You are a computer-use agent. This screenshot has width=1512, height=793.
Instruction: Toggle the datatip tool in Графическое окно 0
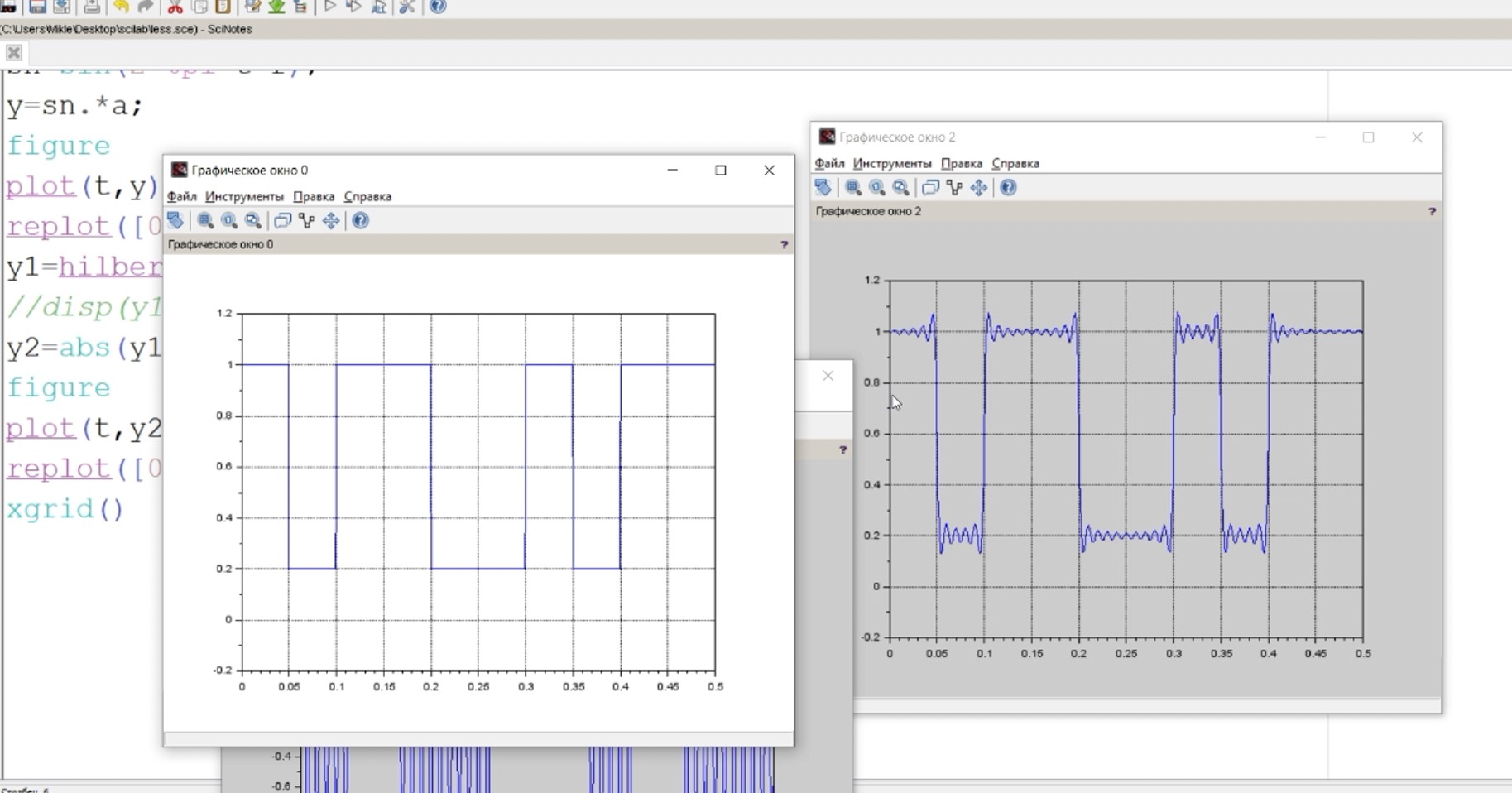point(307,220)
